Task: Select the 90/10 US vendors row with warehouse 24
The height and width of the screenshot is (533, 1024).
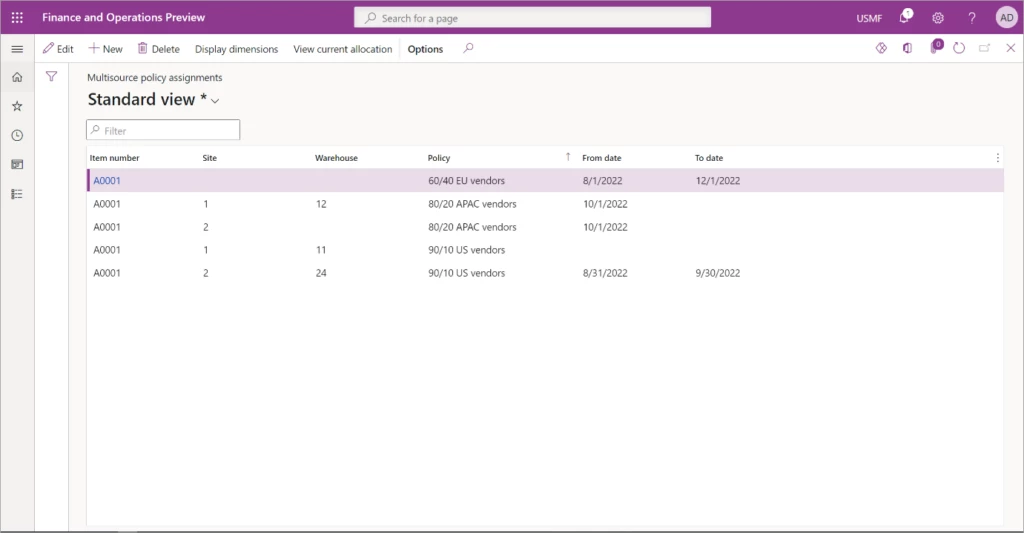Action: (x=545, y=273)
